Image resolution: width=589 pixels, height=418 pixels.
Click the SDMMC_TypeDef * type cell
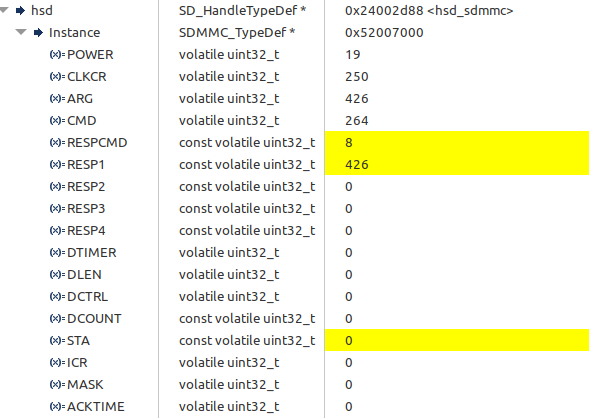tap(237, 33)
